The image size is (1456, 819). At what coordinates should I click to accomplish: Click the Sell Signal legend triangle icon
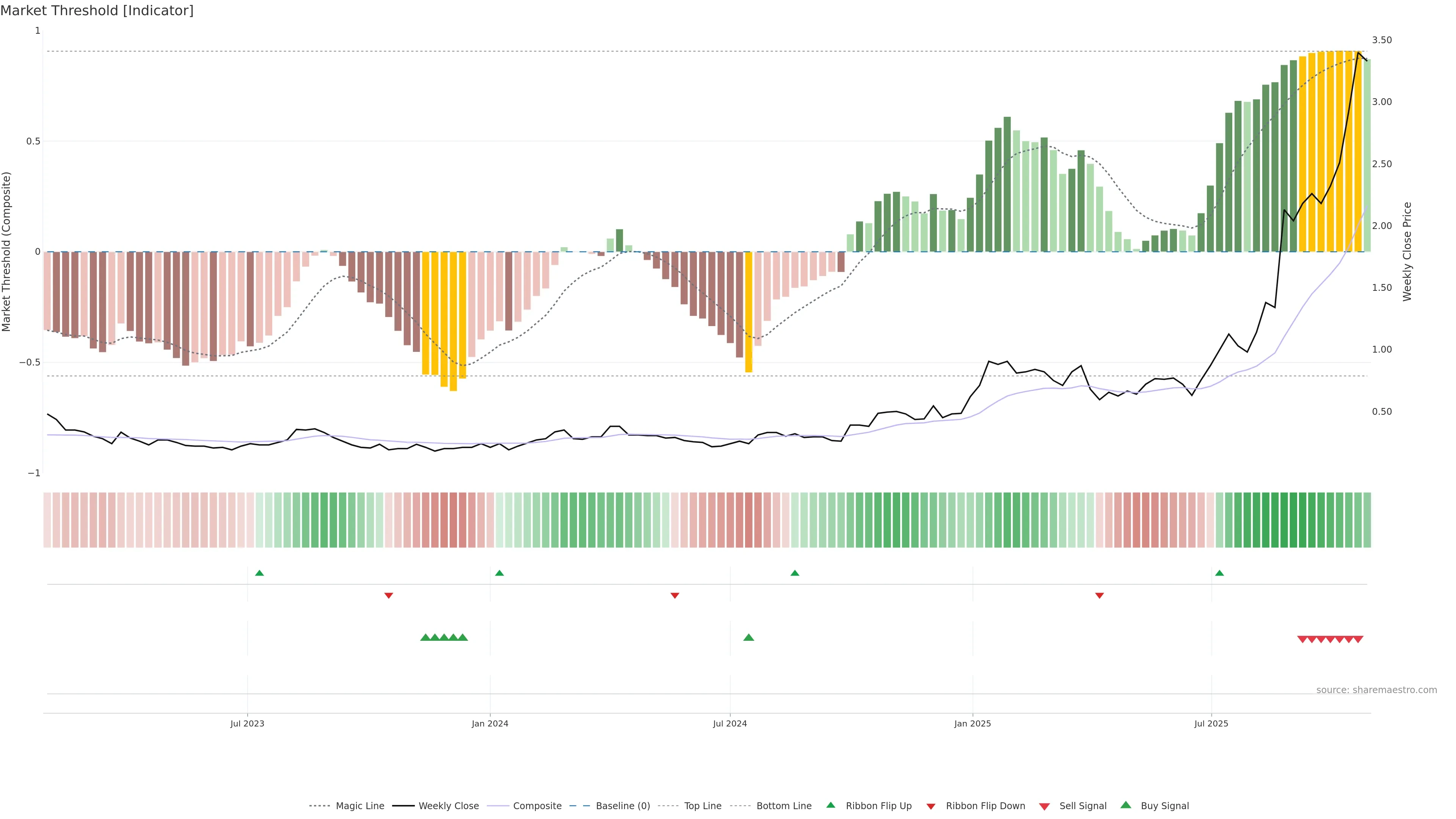click(x=1045, y=806)
